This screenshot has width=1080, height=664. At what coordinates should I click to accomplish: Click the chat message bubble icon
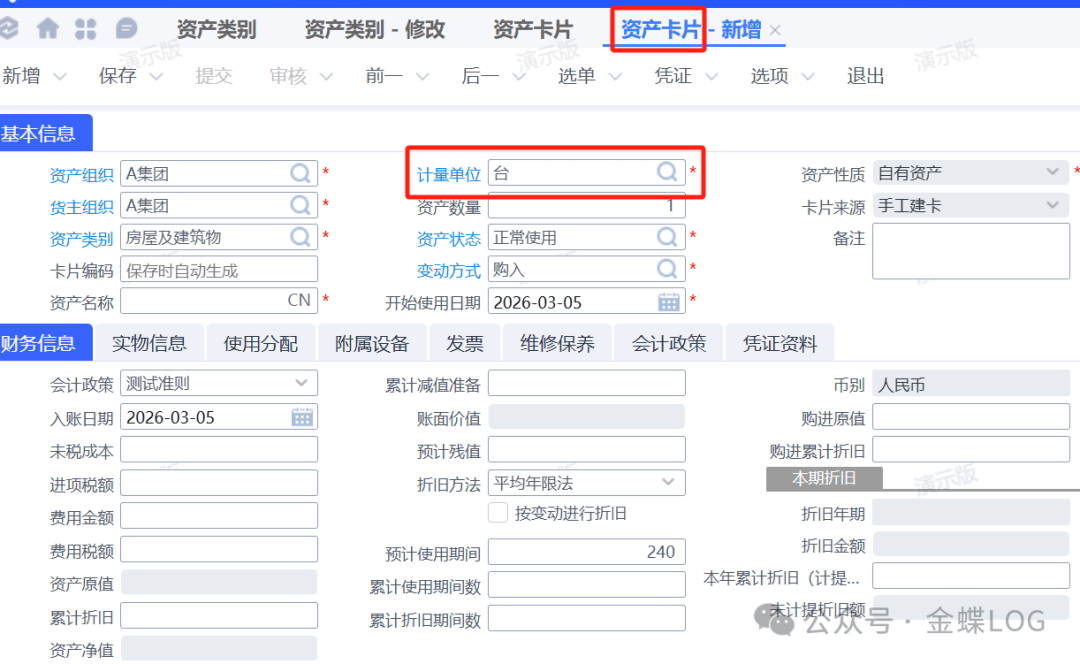click(127, 29)
